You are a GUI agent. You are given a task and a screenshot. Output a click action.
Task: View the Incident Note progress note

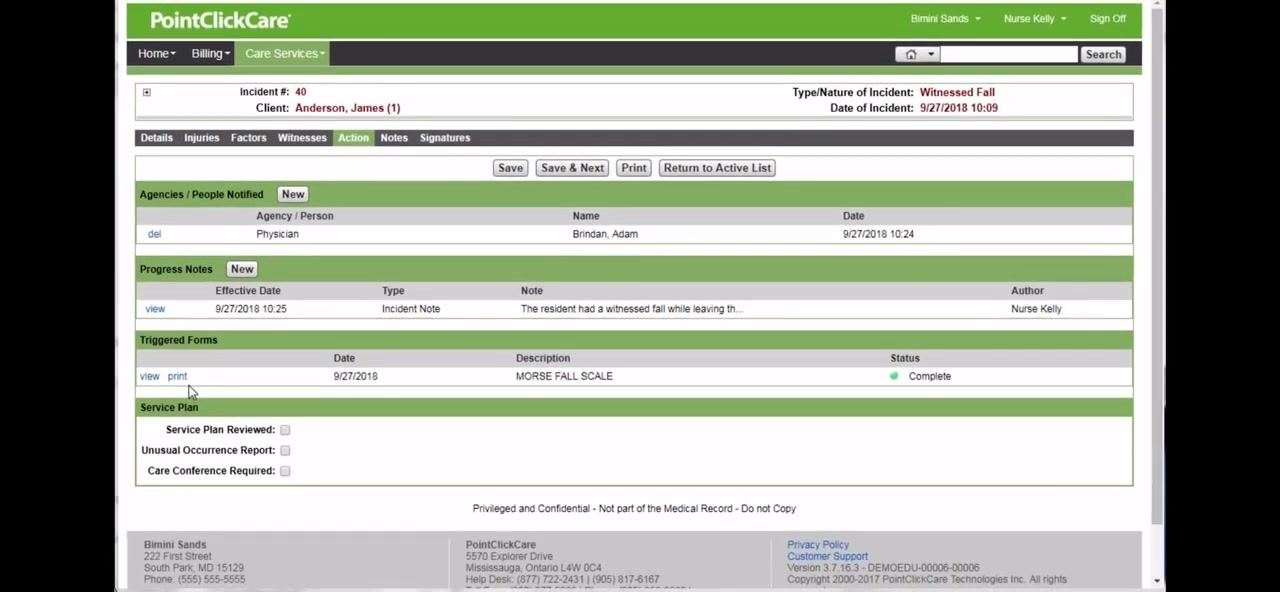coord(155,309)
